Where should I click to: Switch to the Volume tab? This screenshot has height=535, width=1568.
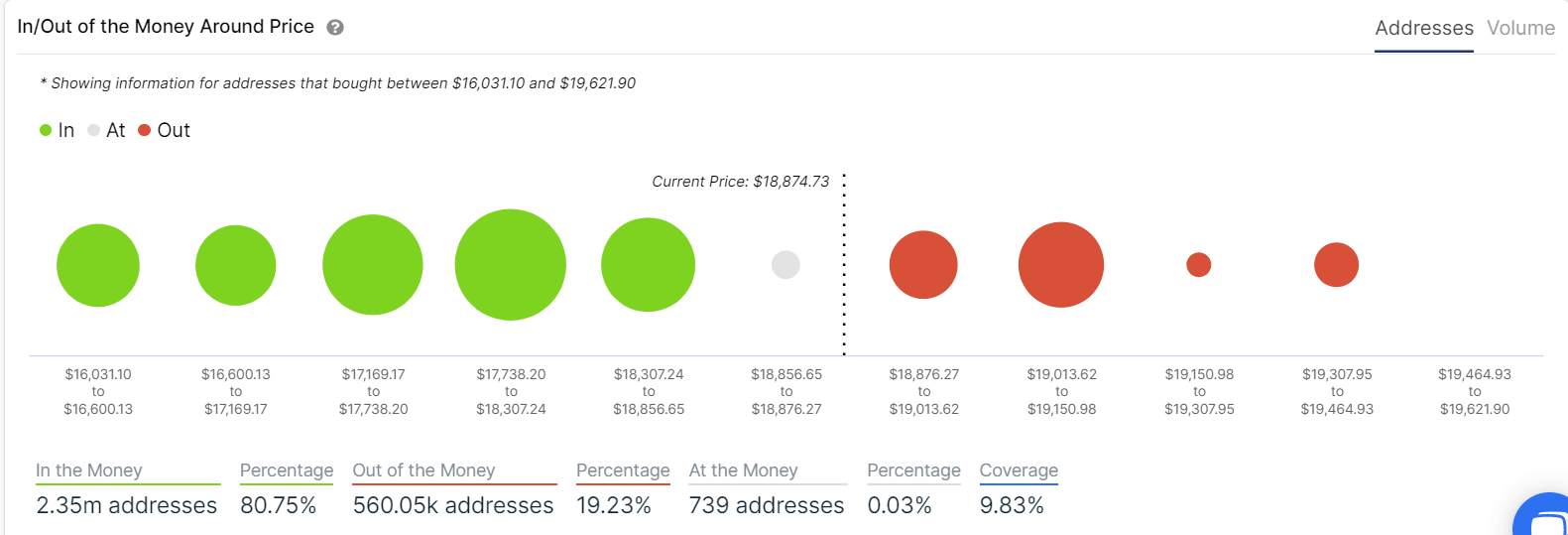point(1520,28)
